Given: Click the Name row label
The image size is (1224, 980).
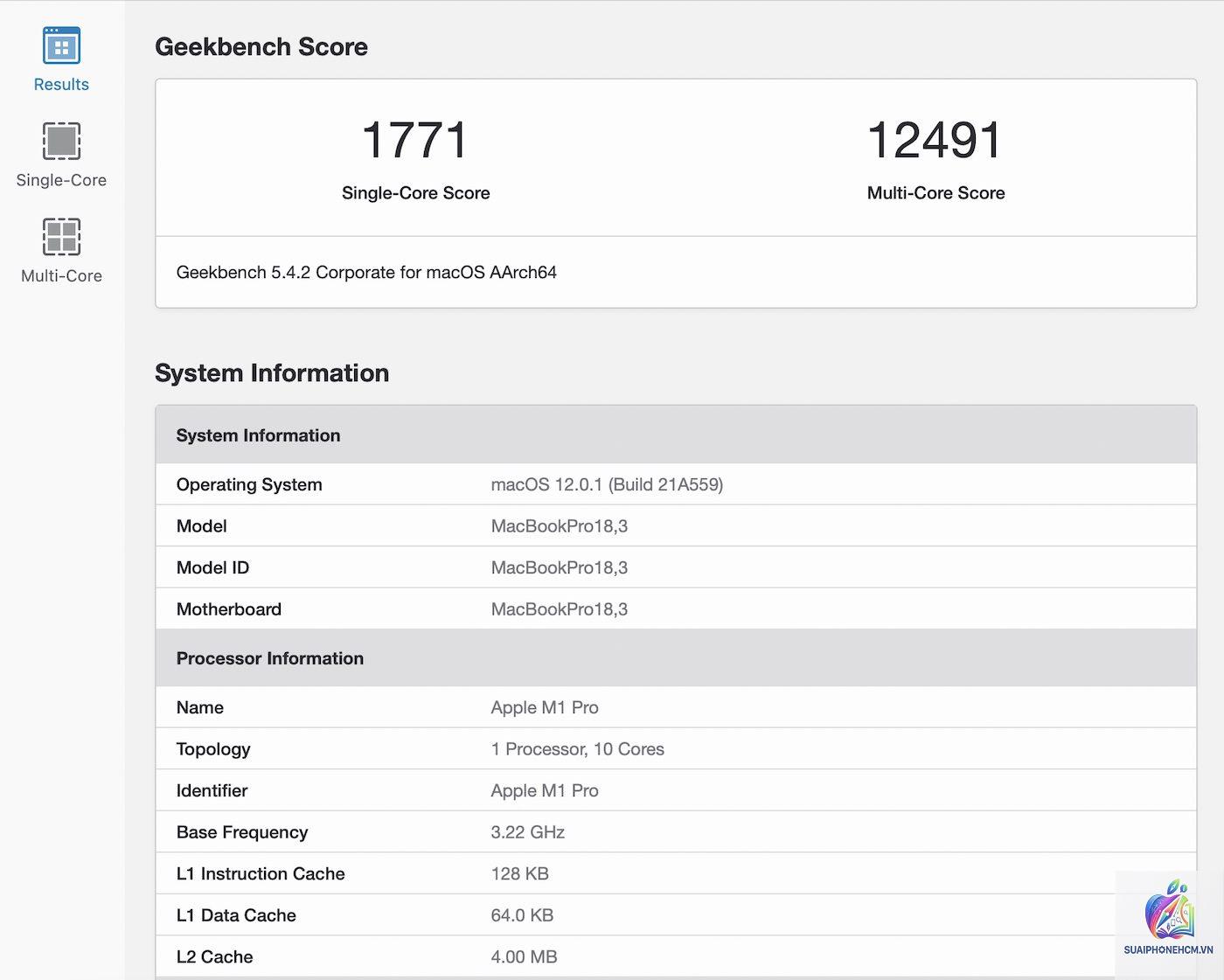Looking at the screenshot, I should point(200,708).
